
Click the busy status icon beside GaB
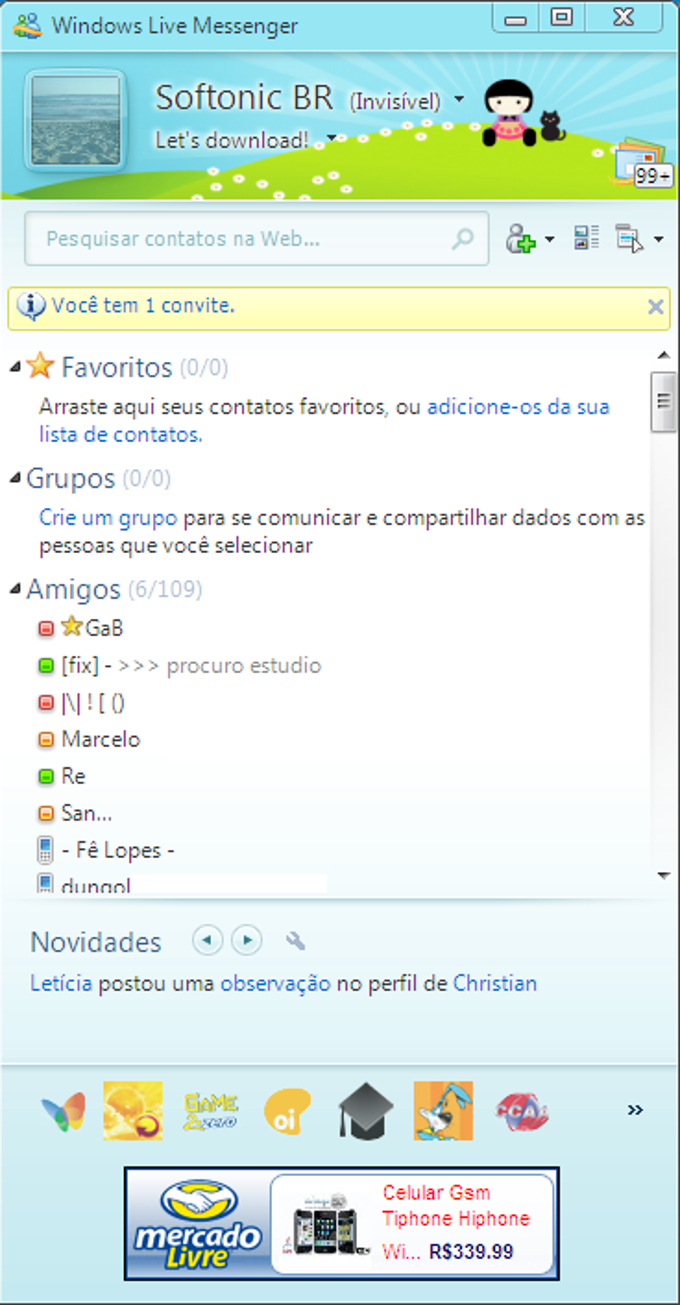click(45, 629)
